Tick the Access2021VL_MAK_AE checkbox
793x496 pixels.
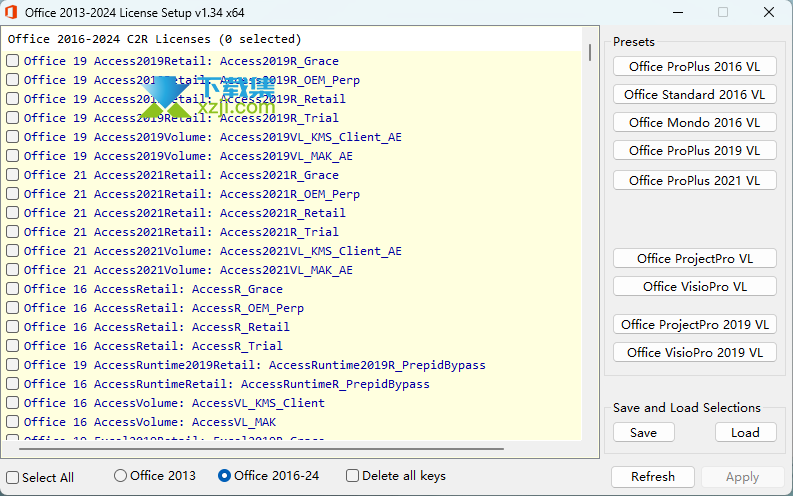(x=13, y=270)
